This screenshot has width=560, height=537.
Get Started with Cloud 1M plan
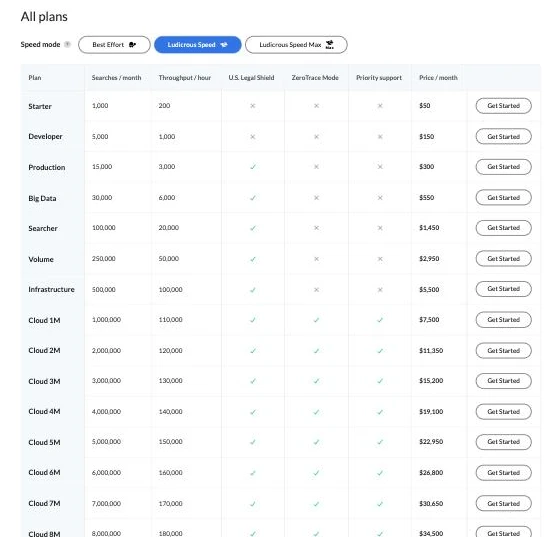point(504,320)
